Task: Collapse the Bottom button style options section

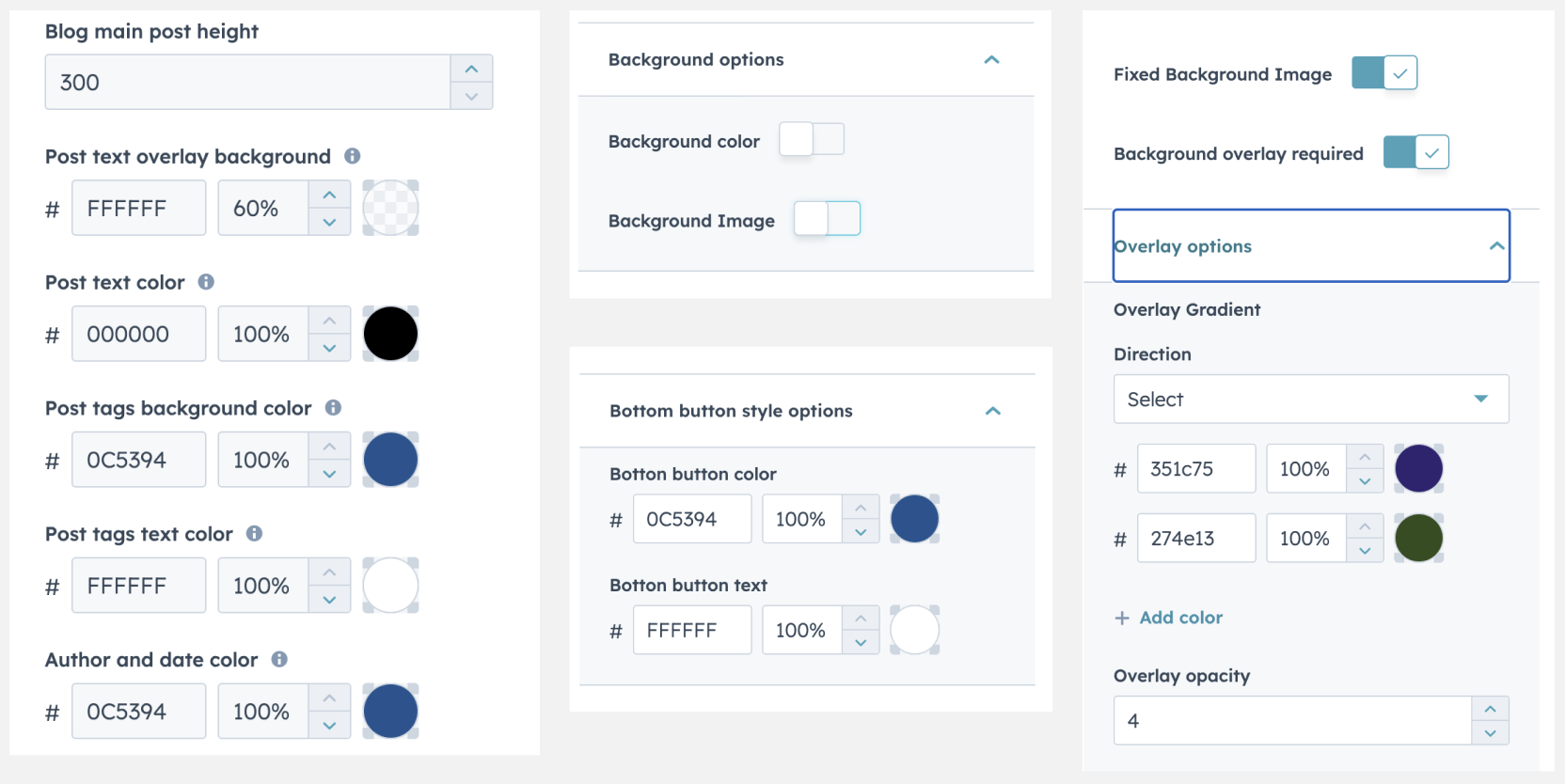Action: [992, 412]
